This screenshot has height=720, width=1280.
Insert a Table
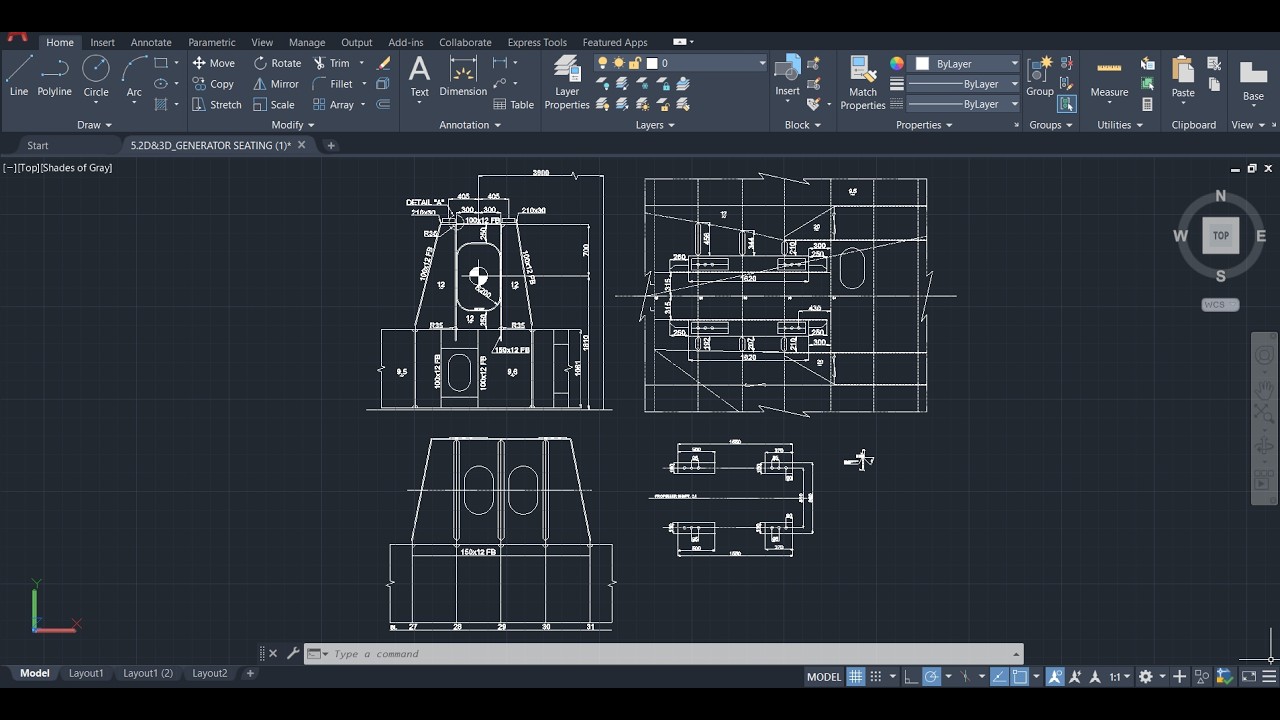pos(514,105)
